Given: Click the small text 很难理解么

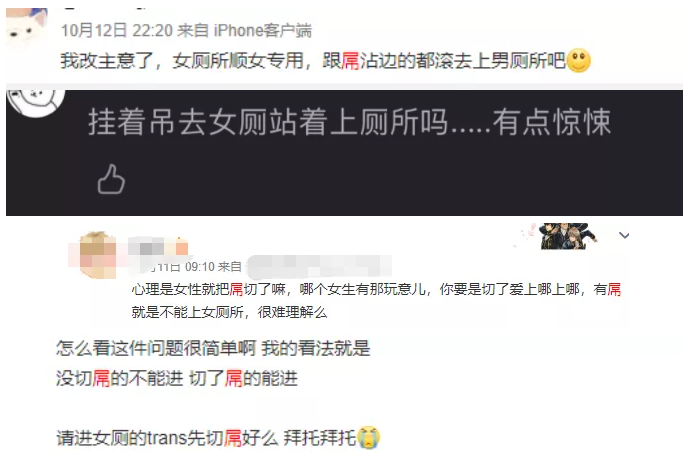Looking at the screenshot, I should pos(293,312).
